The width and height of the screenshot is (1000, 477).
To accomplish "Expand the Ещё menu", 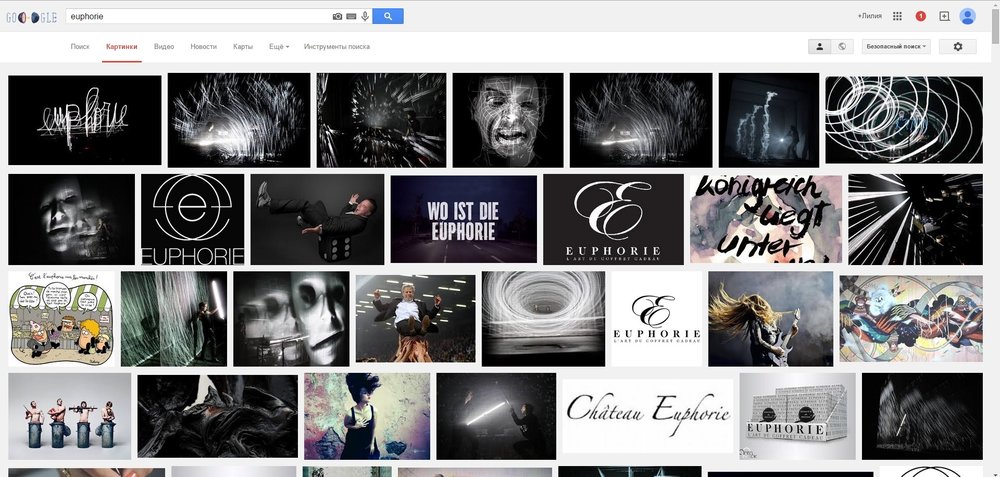I will 279,47.
